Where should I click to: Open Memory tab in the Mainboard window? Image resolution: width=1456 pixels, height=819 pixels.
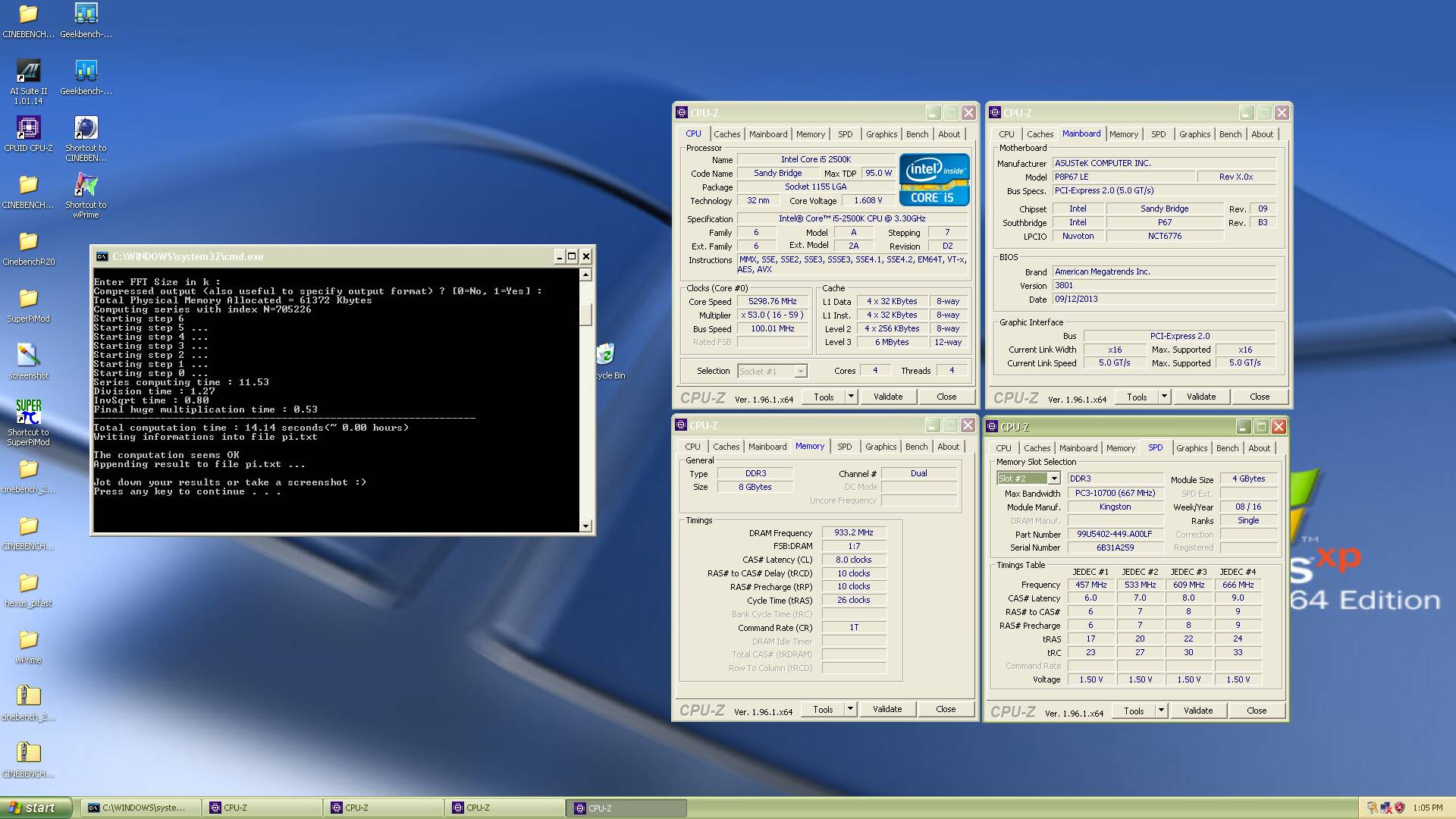1123,134
